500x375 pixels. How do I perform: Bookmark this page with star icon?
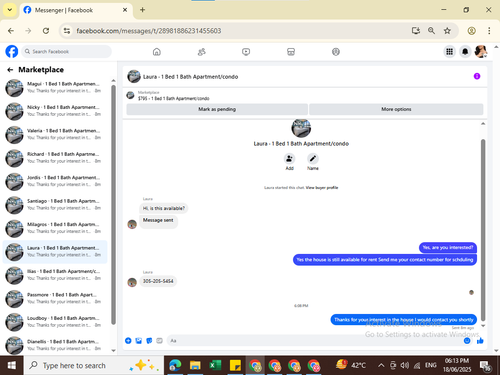tap(447, 31)
